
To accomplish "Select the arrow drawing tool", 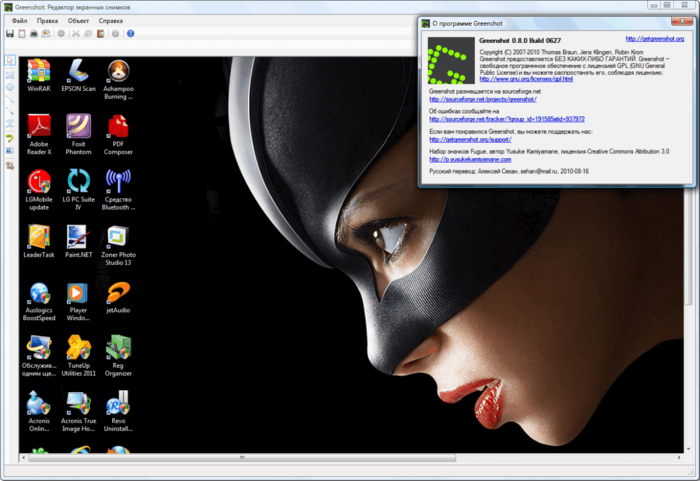I will 10,111.
